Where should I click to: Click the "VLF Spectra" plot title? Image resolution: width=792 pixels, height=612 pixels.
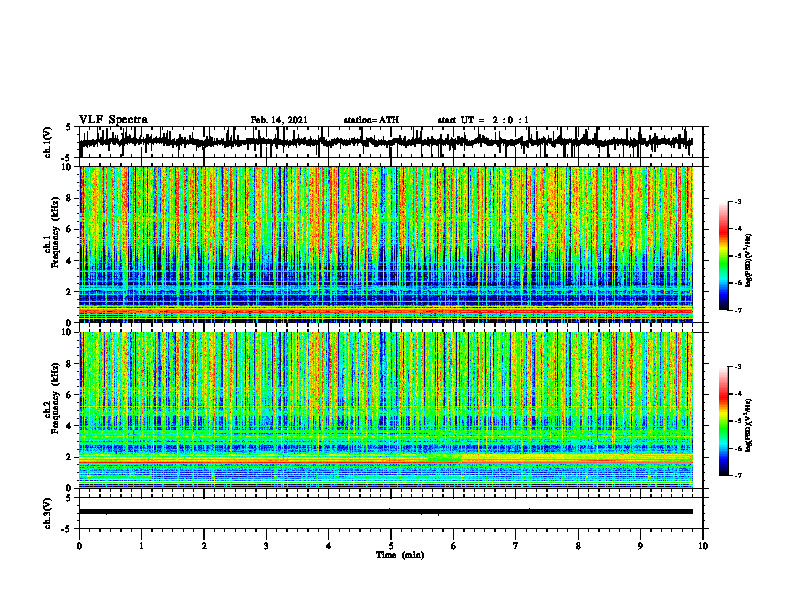click(x=113, y=120)
